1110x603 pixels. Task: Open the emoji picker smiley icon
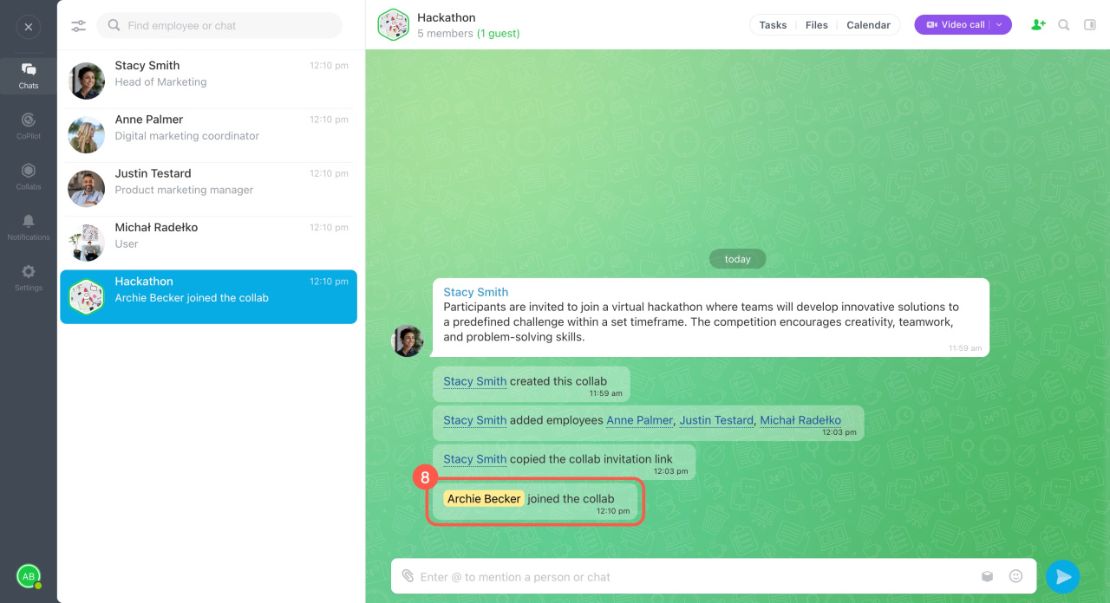(x=1016, y=576)
